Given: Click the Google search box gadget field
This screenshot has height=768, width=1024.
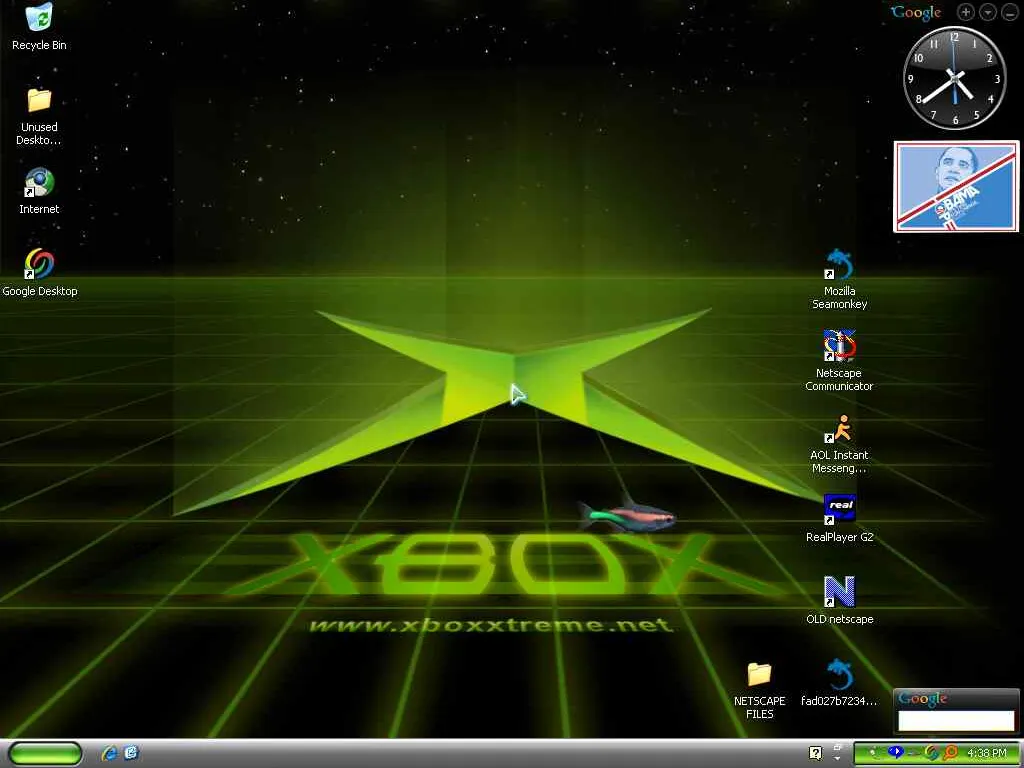Looking at the screenshot, I should [956, 721].
